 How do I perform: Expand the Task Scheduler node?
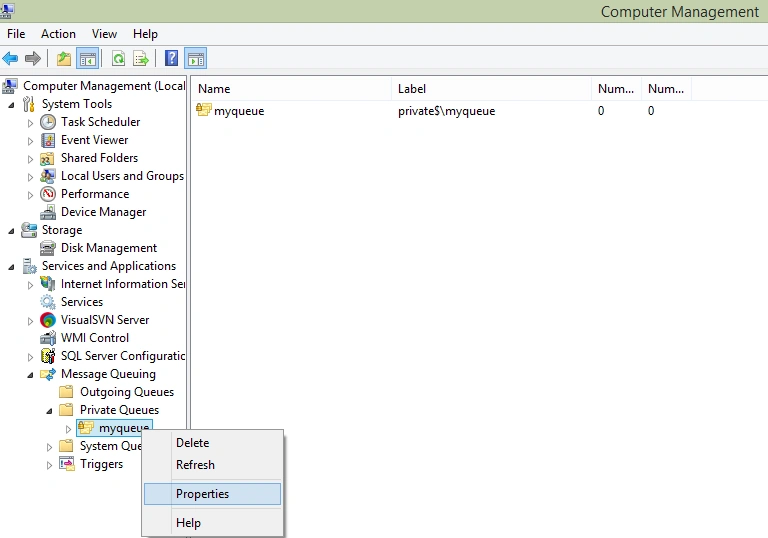pos(30,123)
